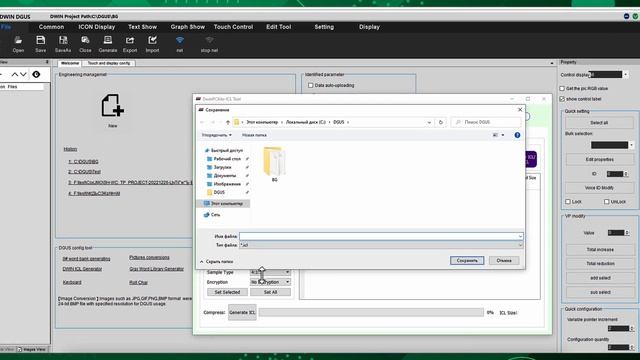Switch to Touch and display config tab
640x360 pixels.
[x=109, y=63]
